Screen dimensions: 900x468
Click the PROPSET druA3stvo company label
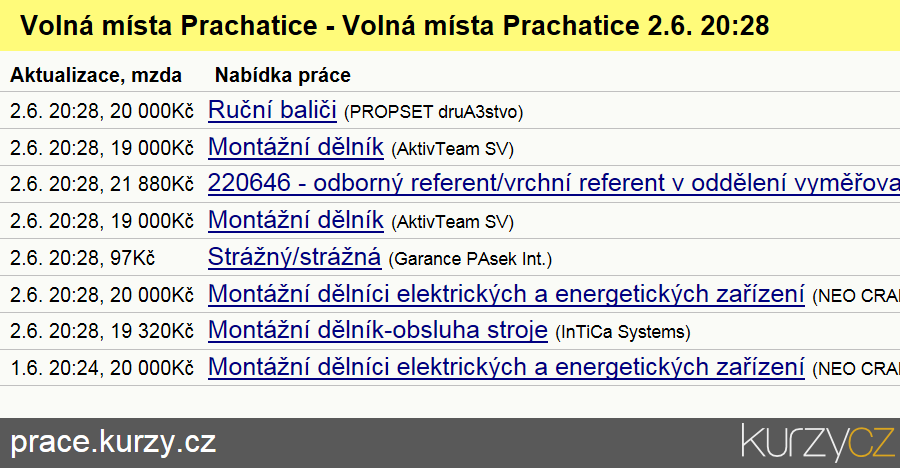coord(433,112)
